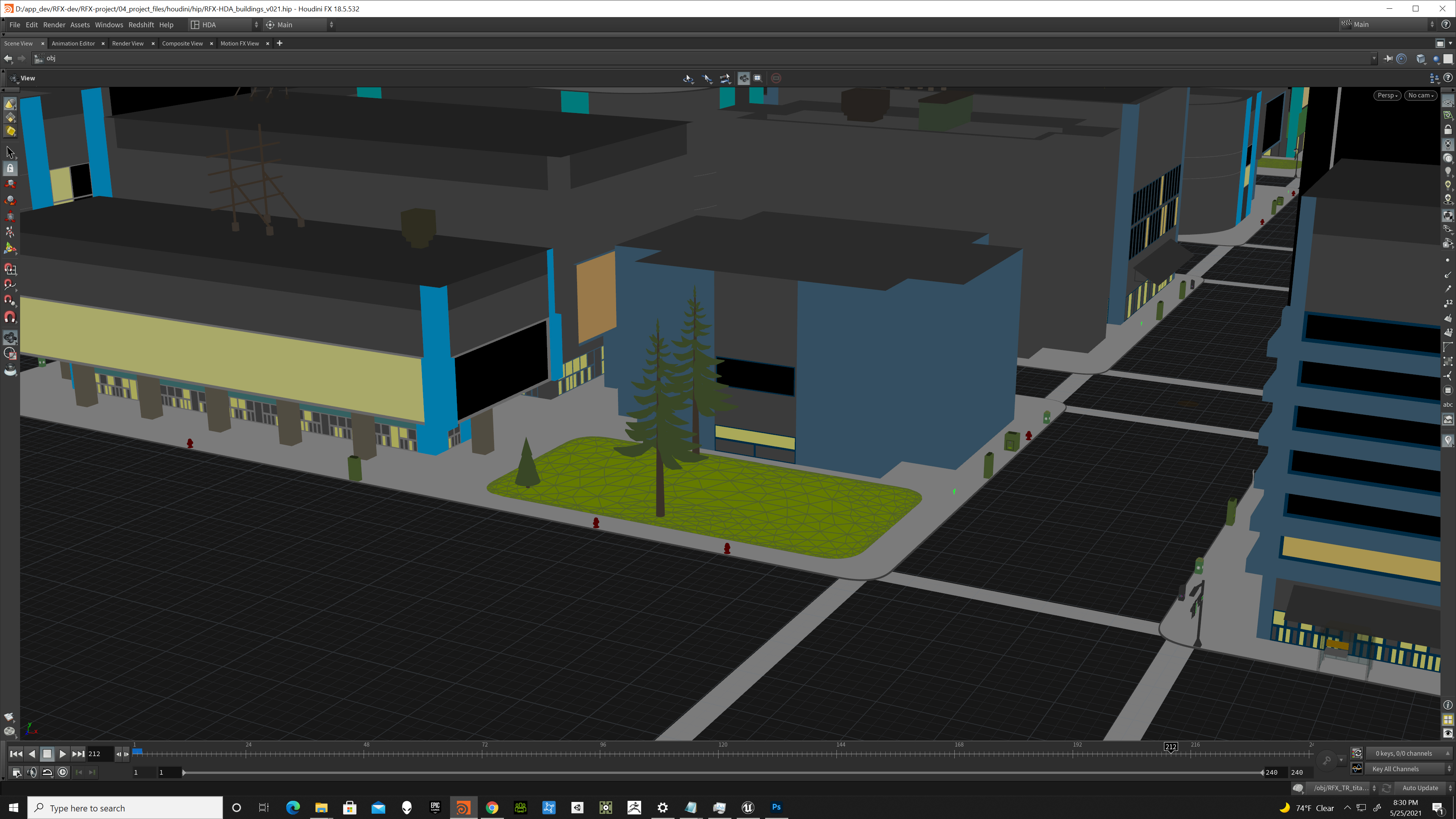Viewport: 1456px width, 819px height.
Task: Toggle the Secure Selection lock
Action: (x=10, y=168)
